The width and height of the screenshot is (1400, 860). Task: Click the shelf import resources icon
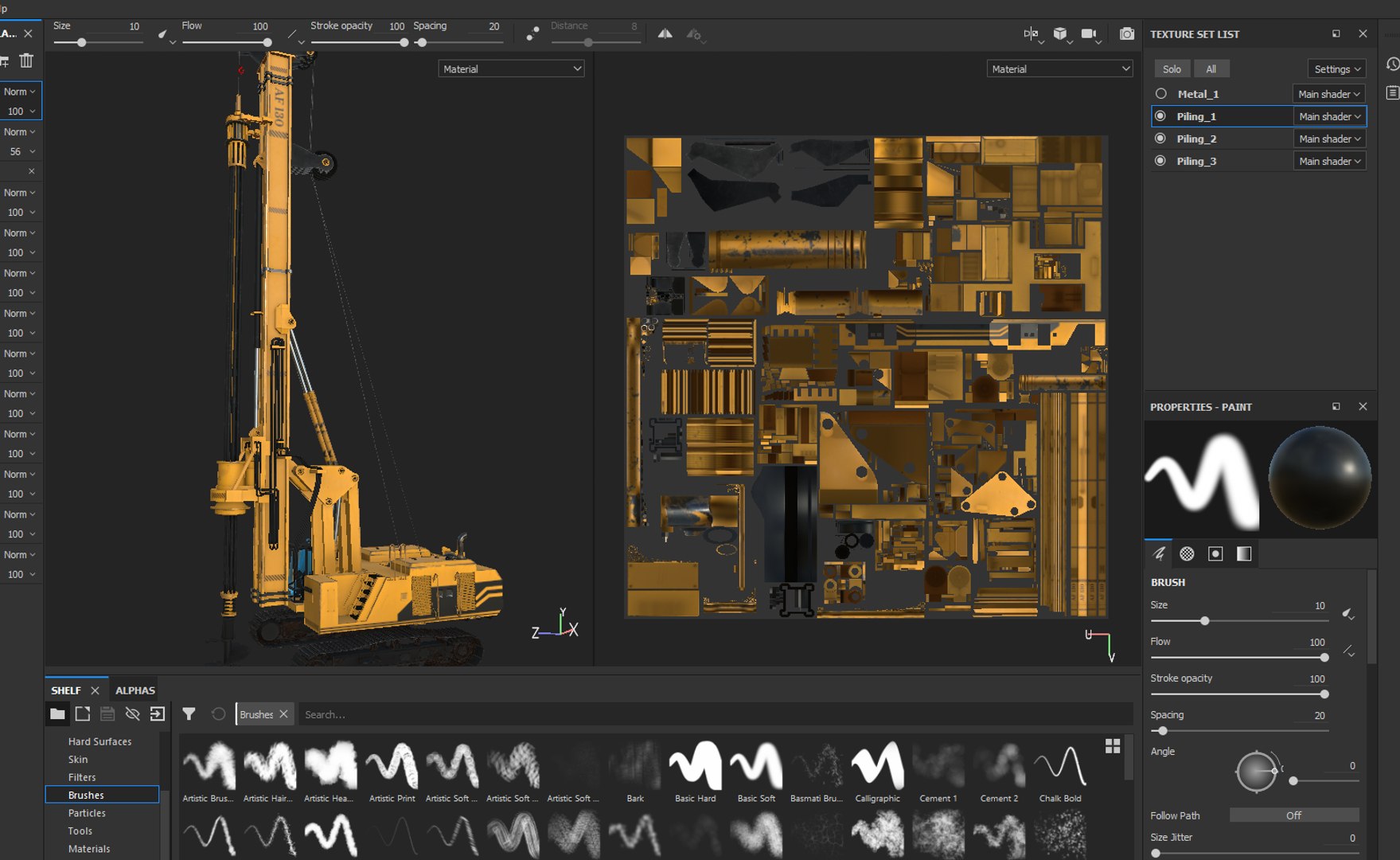[158, 713]
